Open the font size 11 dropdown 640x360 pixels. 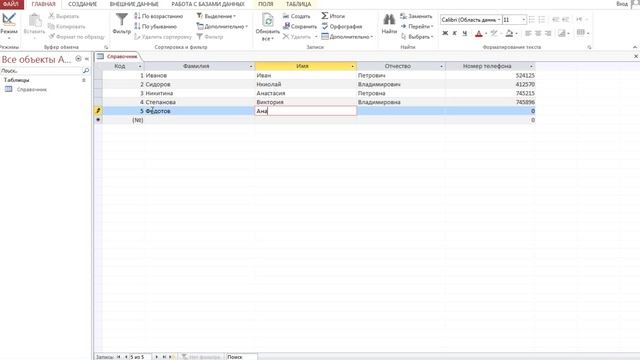pos(524,20)
